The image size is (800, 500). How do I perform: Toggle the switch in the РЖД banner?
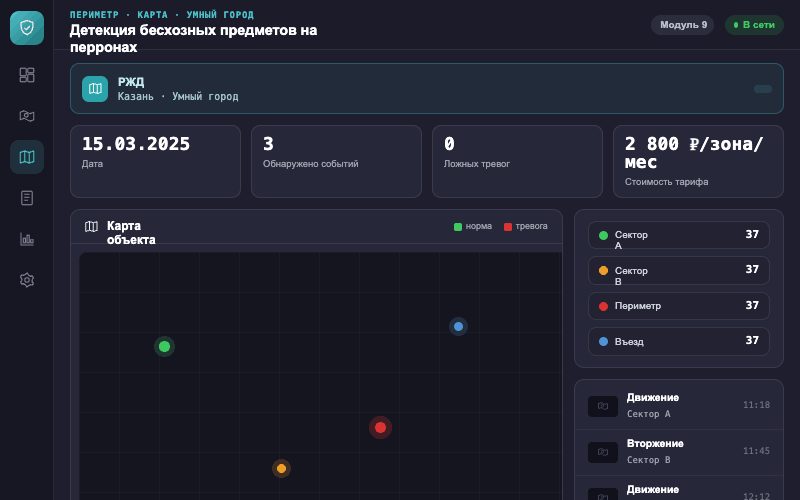point(763,89)
